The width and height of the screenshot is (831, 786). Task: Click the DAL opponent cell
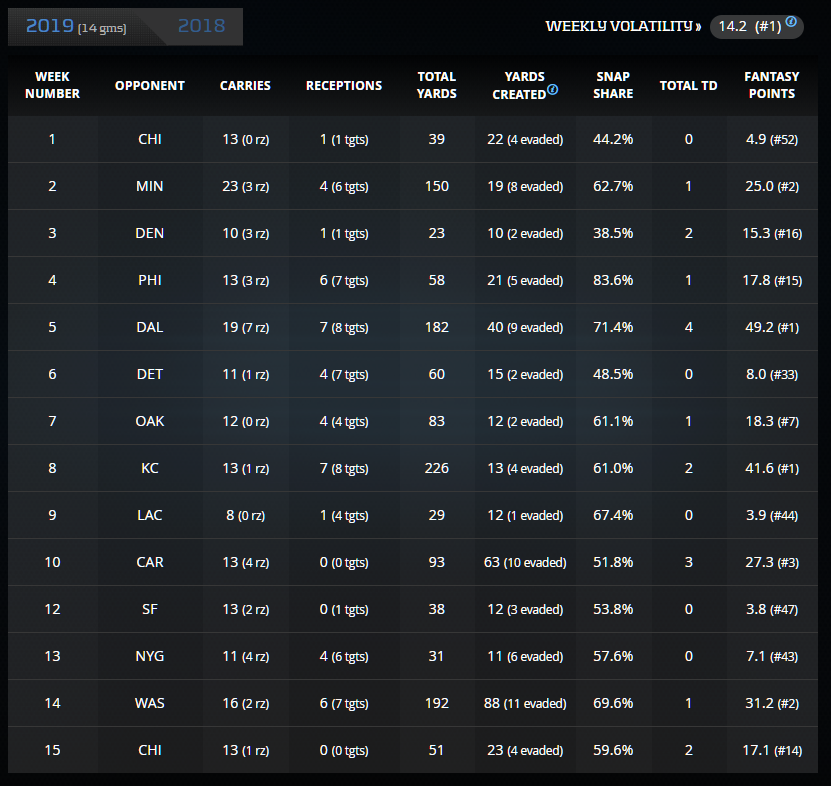150,327
